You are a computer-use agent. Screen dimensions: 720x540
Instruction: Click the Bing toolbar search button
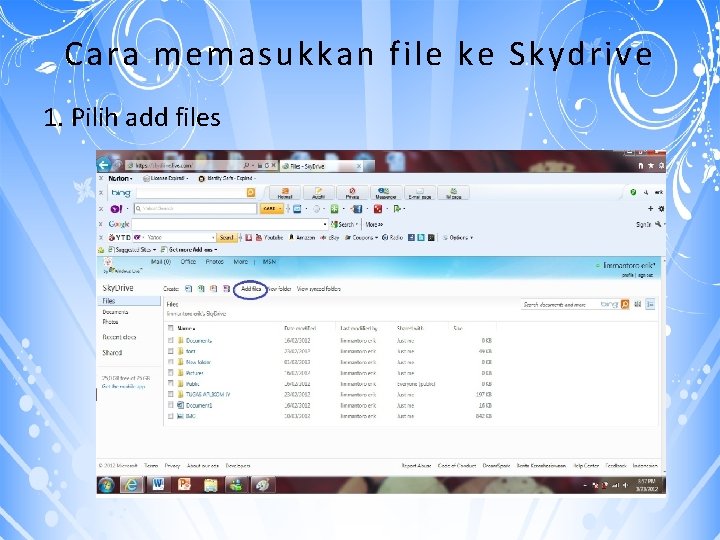point(251,192)
